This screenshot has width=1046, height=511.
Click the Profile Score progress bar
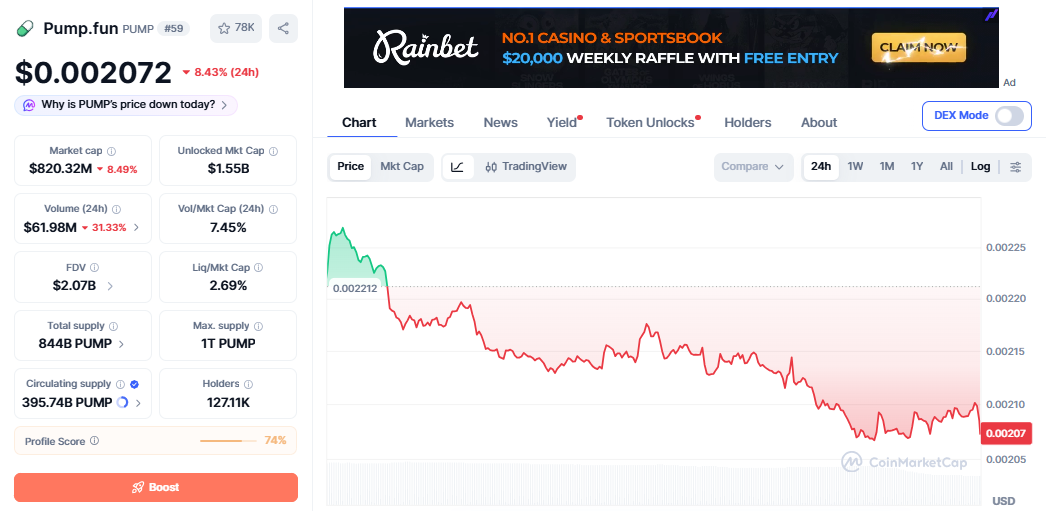click(228, 441)
